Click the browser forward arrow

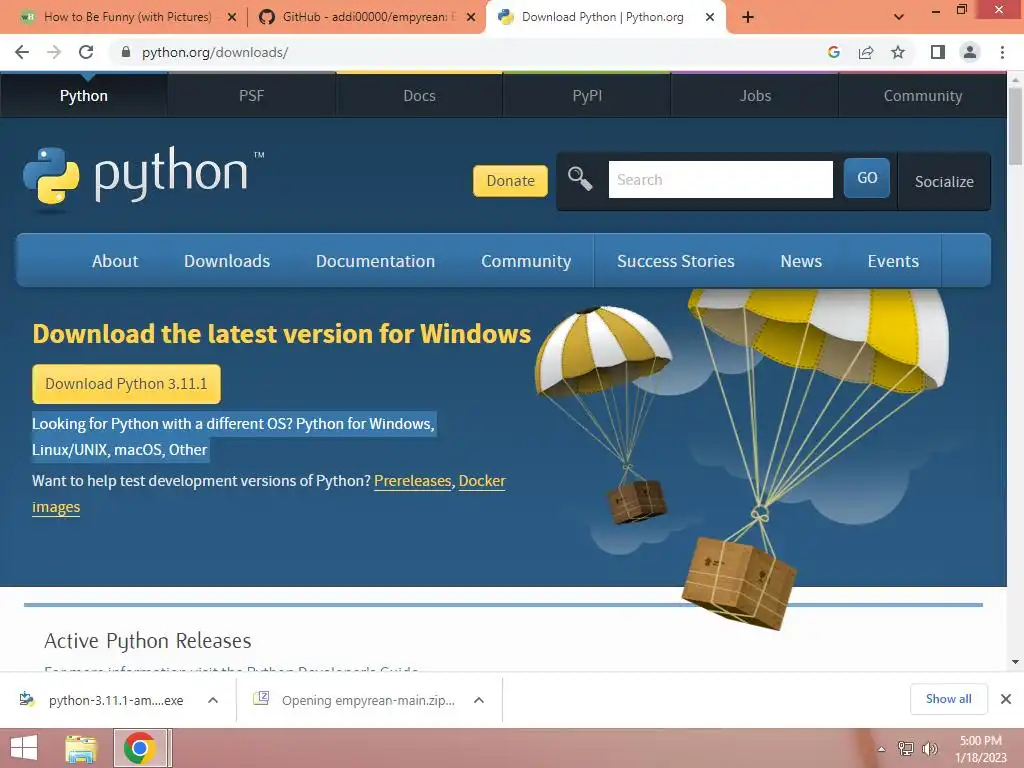(x=54, y=52)
